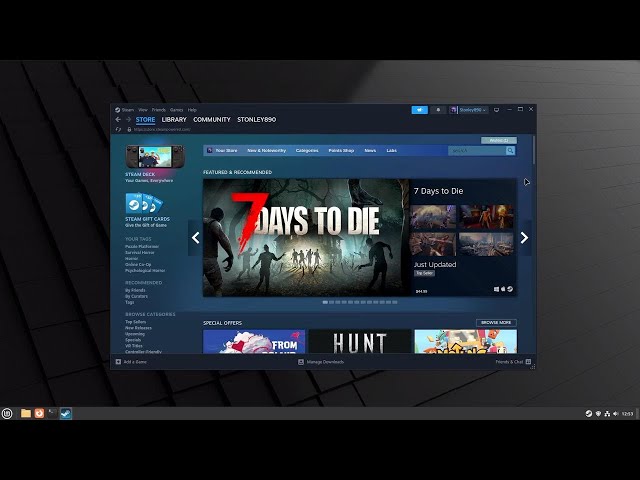Click the volume speaker icon in the tray
This screenshot has width=640, height=480.
616,413
